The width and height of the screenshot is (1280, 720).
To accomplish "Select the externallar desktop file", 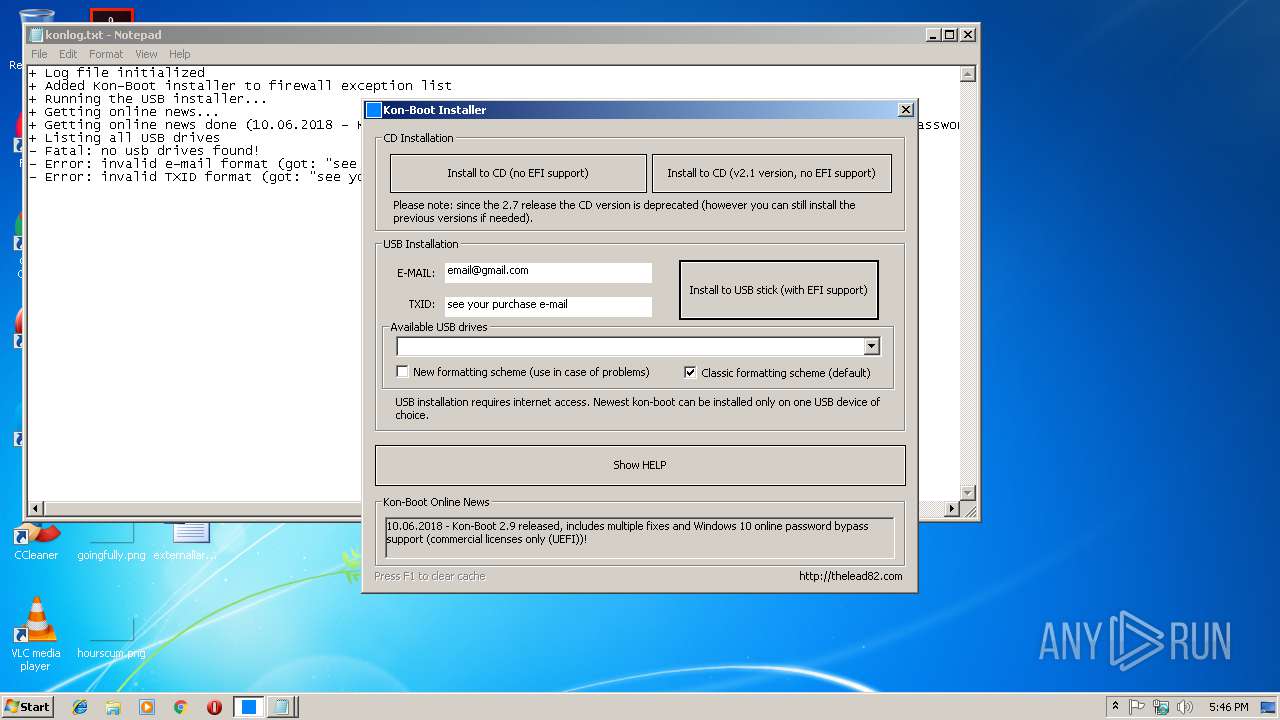I will (x=187, y=541).
